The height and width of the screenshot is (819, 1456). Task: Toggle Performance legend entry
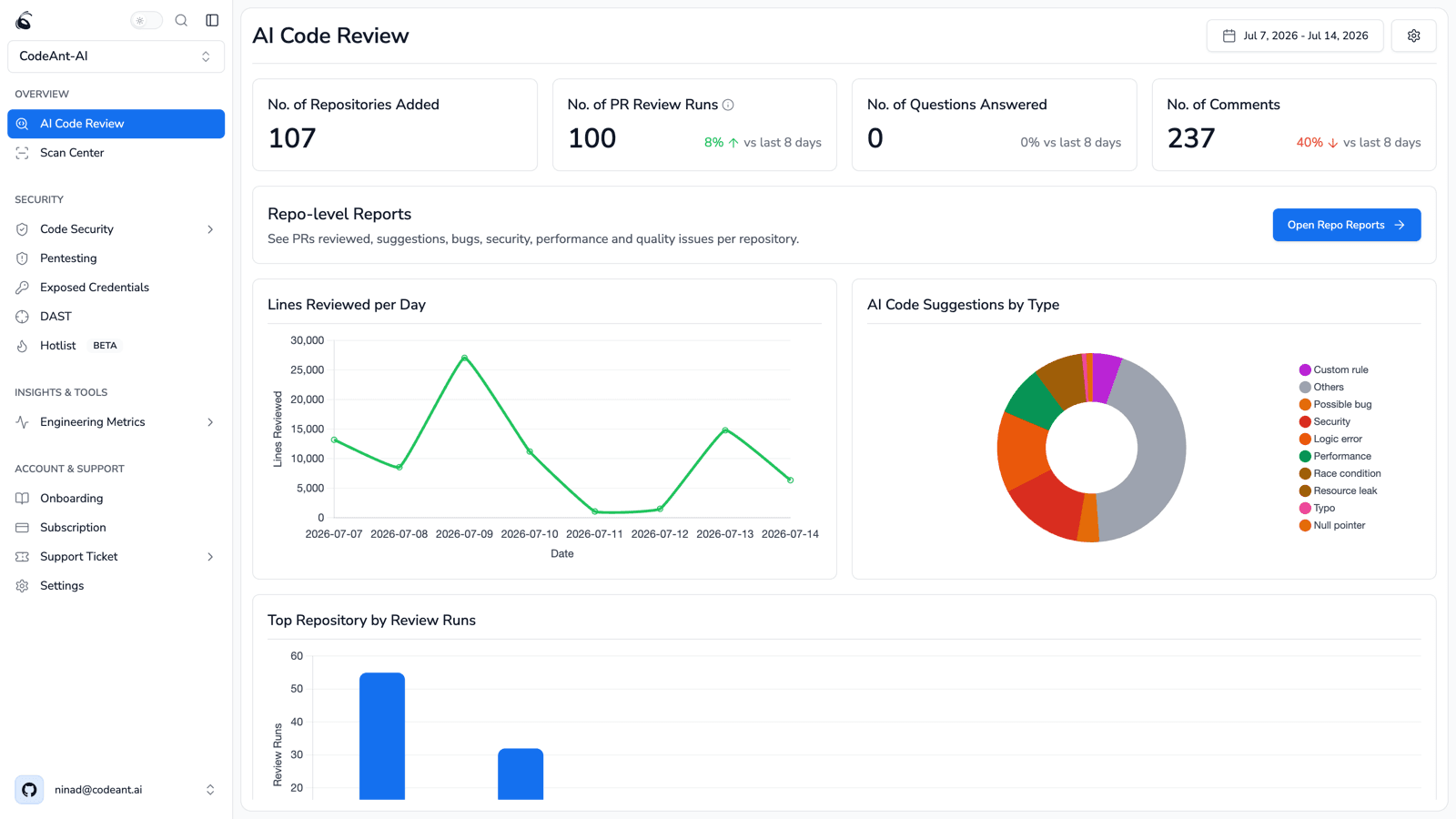point(1335,456)
